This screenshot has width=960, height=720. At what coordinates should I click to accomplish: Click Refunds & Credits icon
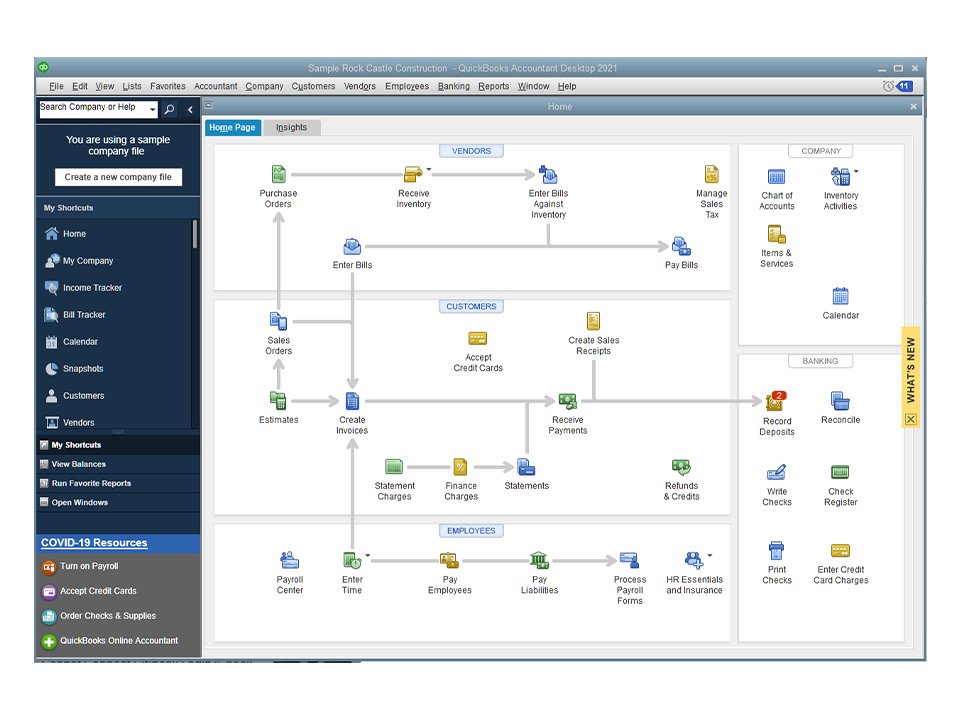coord(681,467)
